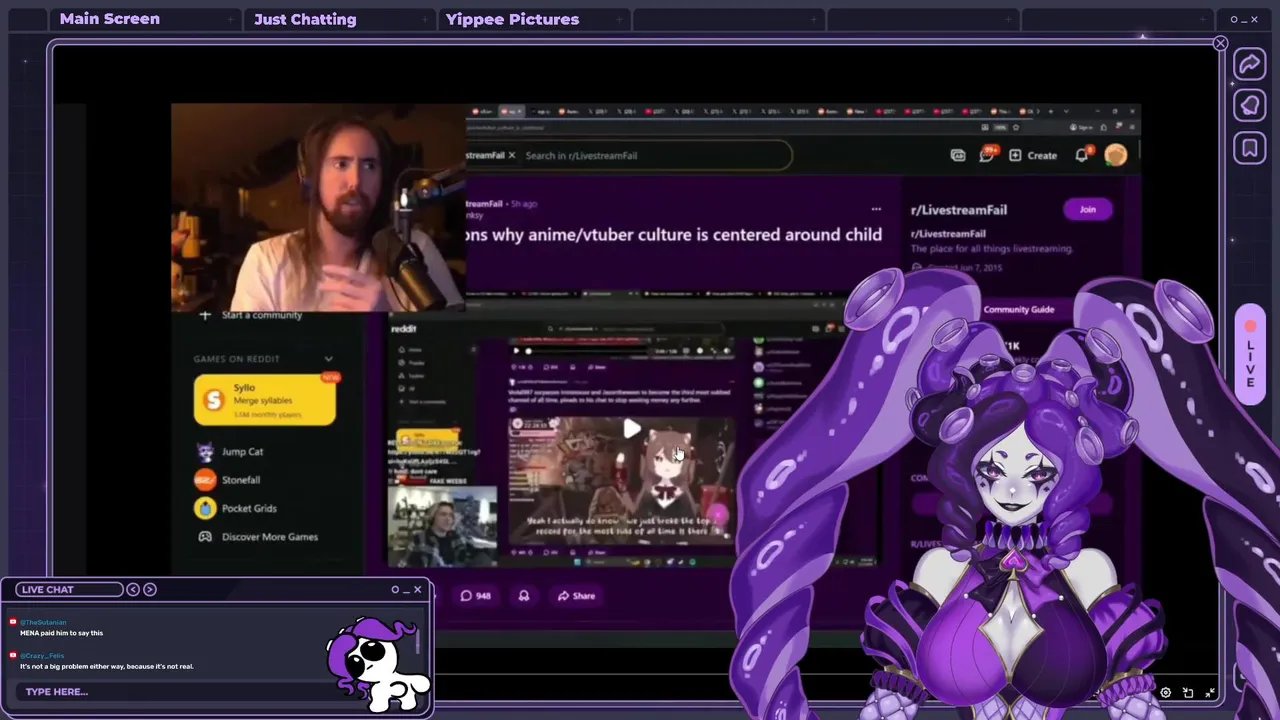Click the r/LivestreamFail sidebar title

tap(958, 210)
